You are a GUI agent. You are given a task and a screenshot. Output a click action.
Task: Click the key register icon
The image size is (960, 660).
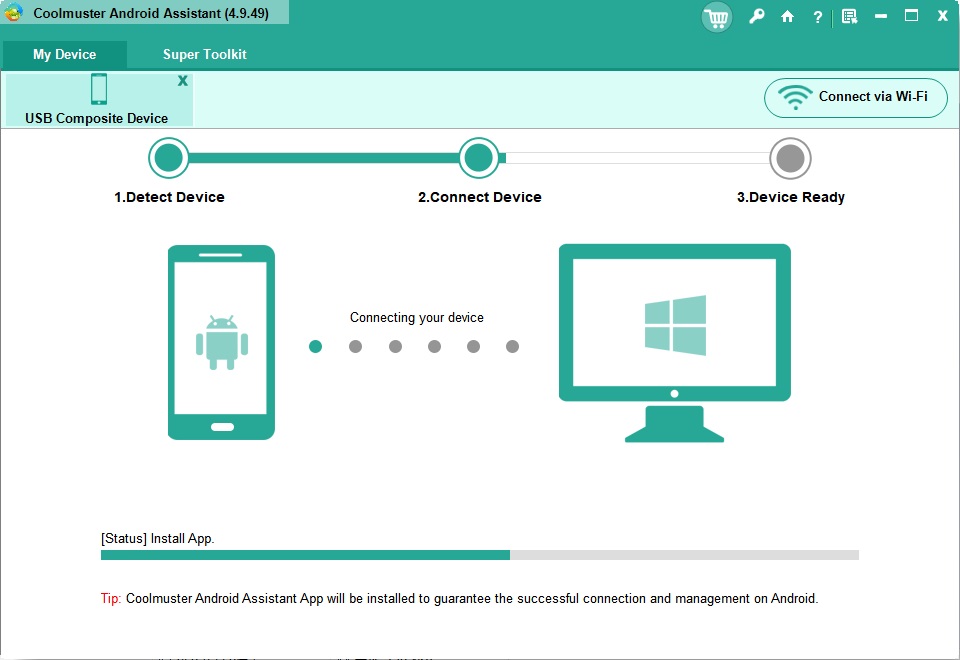coord(757,17)
